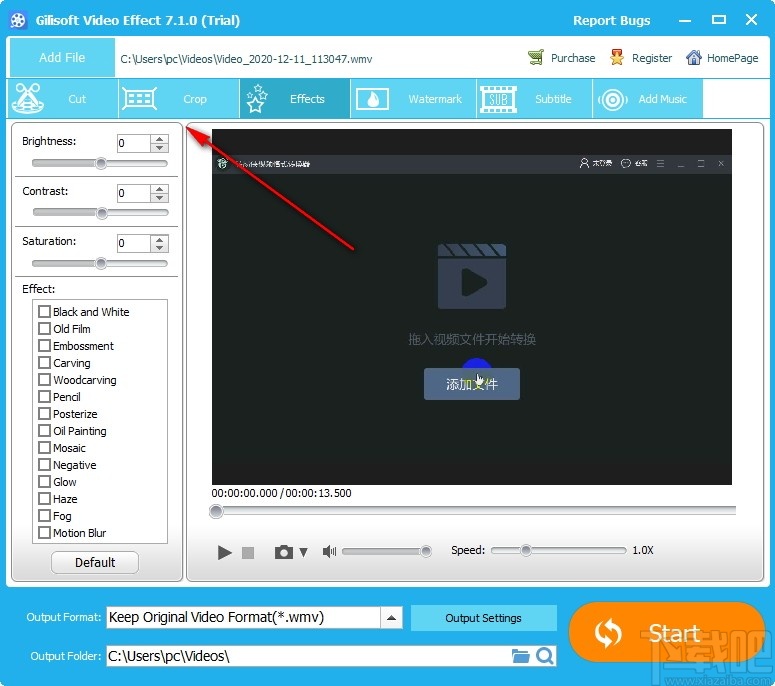Decrease the Saturation value with down arrow
The width and height of the screenshot is (775, 686).
coord(159,248)
